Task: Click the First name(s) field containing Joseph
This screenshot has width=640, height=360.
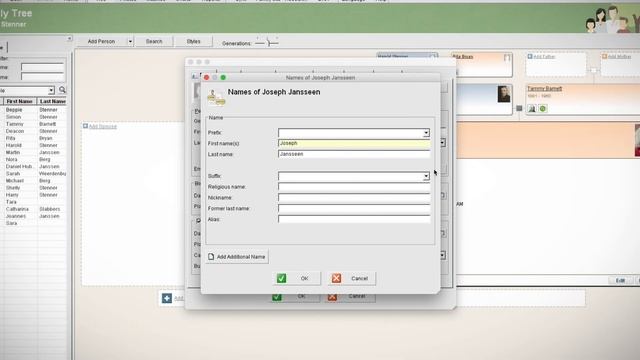Action: pos(354,143)
